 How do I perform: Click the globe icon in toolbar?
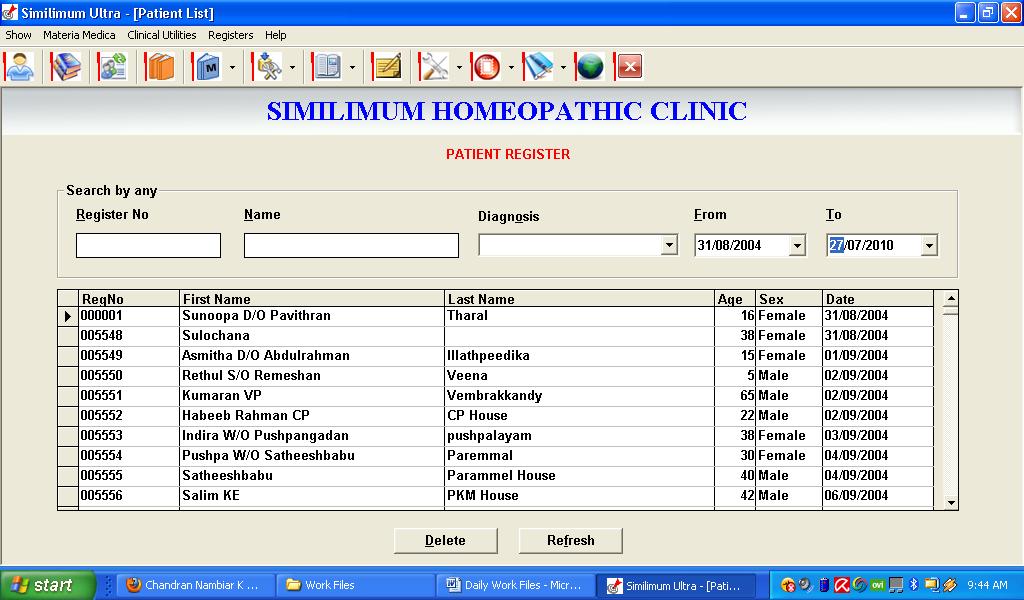pos(590,67)
